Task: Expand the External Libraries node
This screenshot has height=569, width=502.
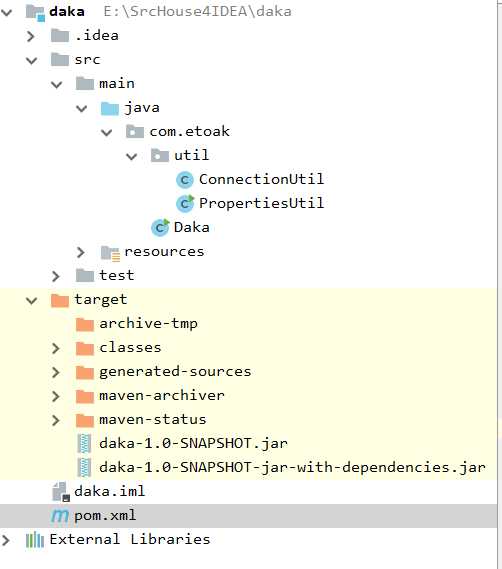Action: click(x=6, y=540)
